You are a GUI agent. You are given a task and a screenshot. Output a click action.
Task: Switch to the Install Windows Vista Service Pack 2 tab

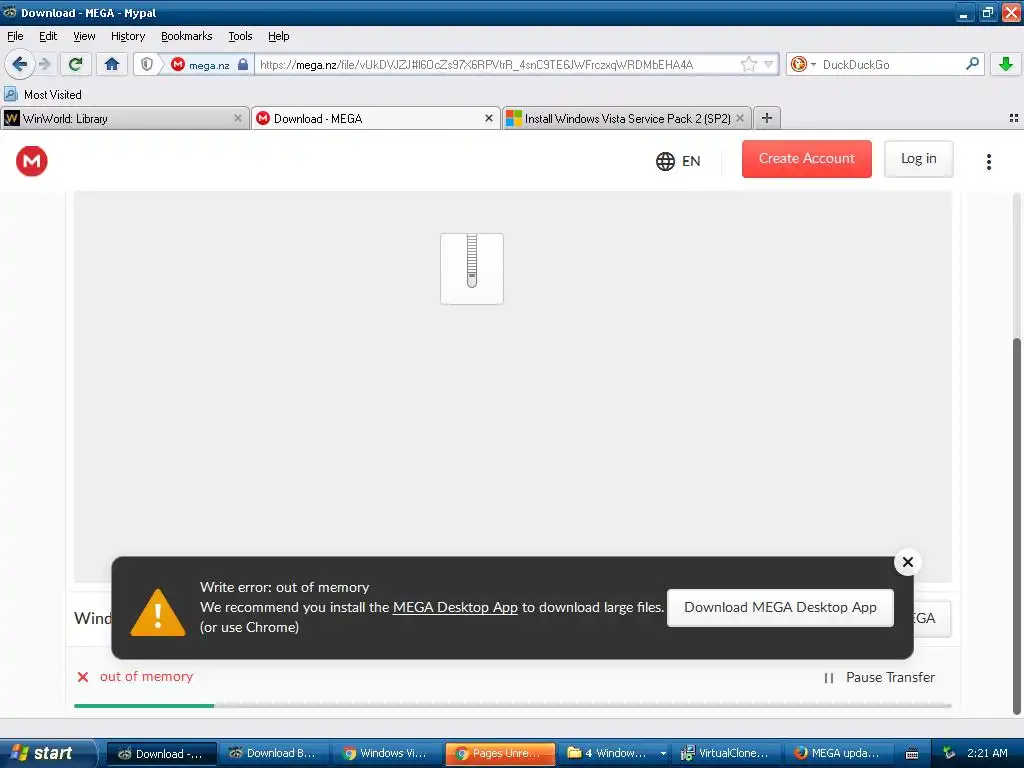627,118
